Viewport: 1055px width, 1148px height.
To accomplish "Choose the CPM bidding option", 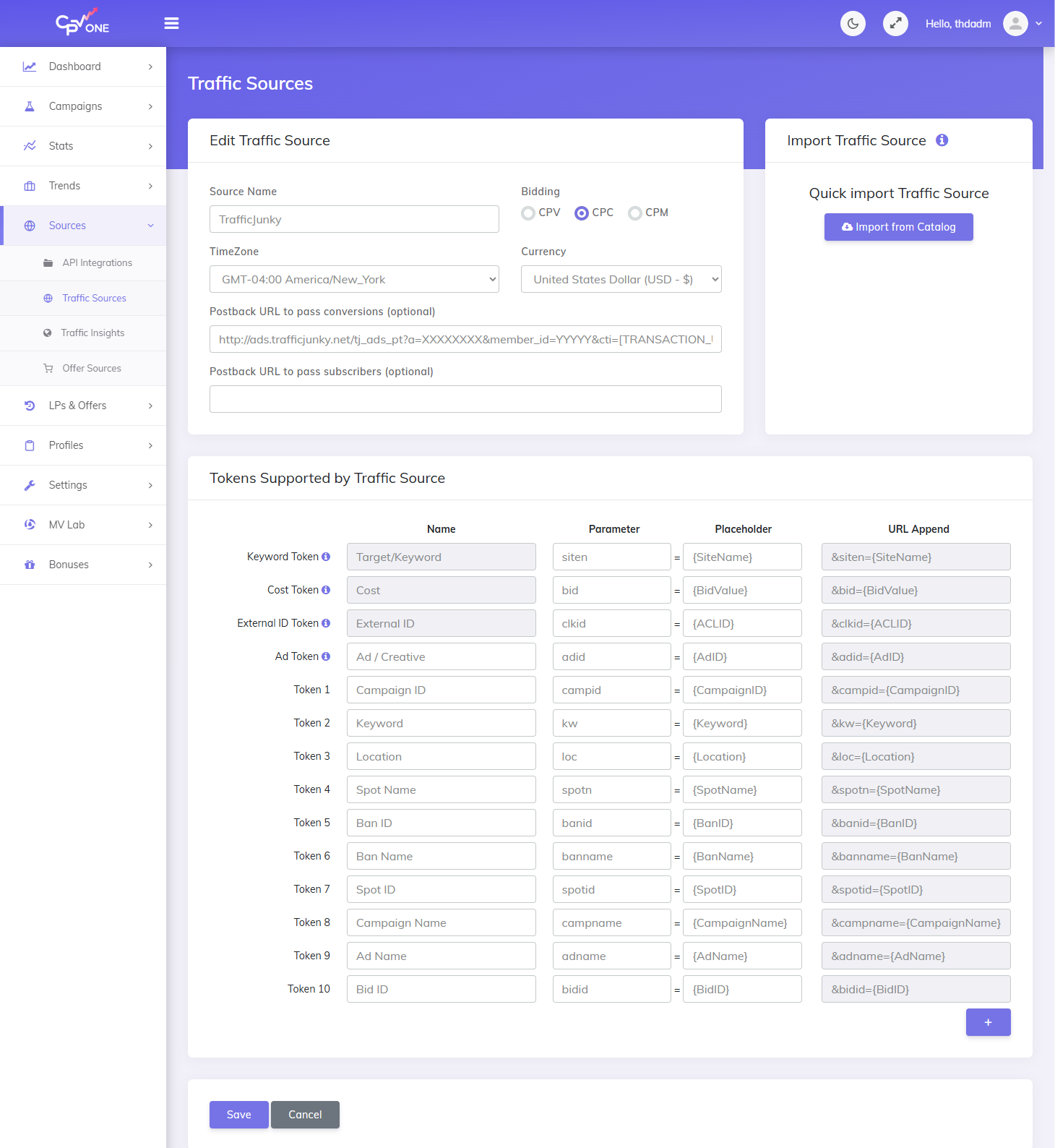I will point(635,213).
